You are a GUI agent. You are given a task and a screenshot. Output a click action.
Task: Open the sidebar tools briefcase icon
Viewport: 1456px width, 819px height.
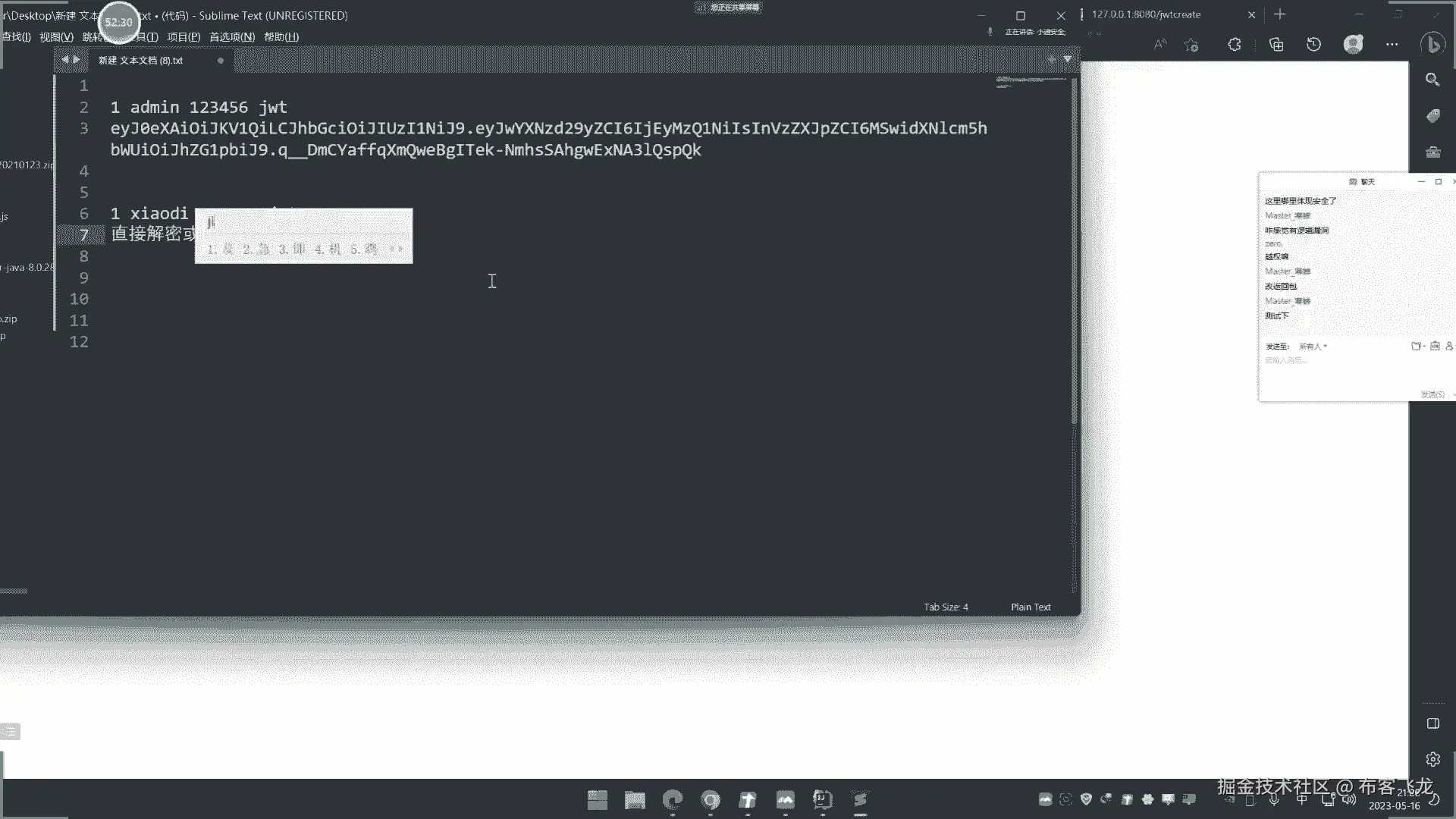pos(1432,152)
